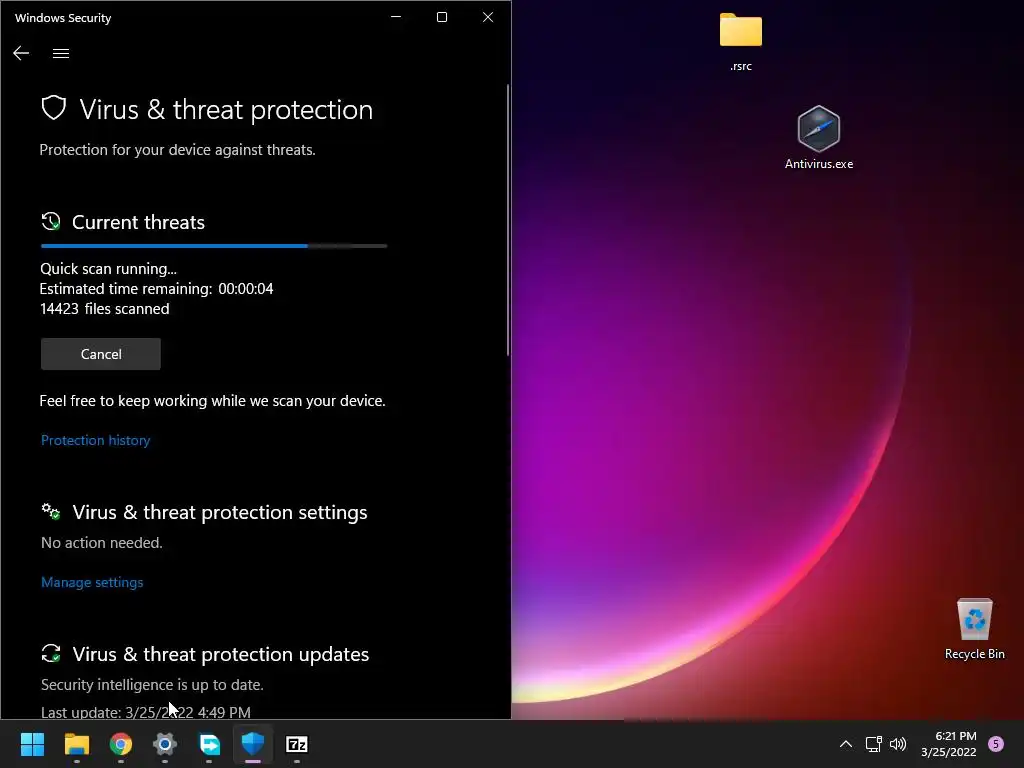This screenshot has height=768, width=1024.
Task: Open Settings gear in the taskbar
Action: 165,744
